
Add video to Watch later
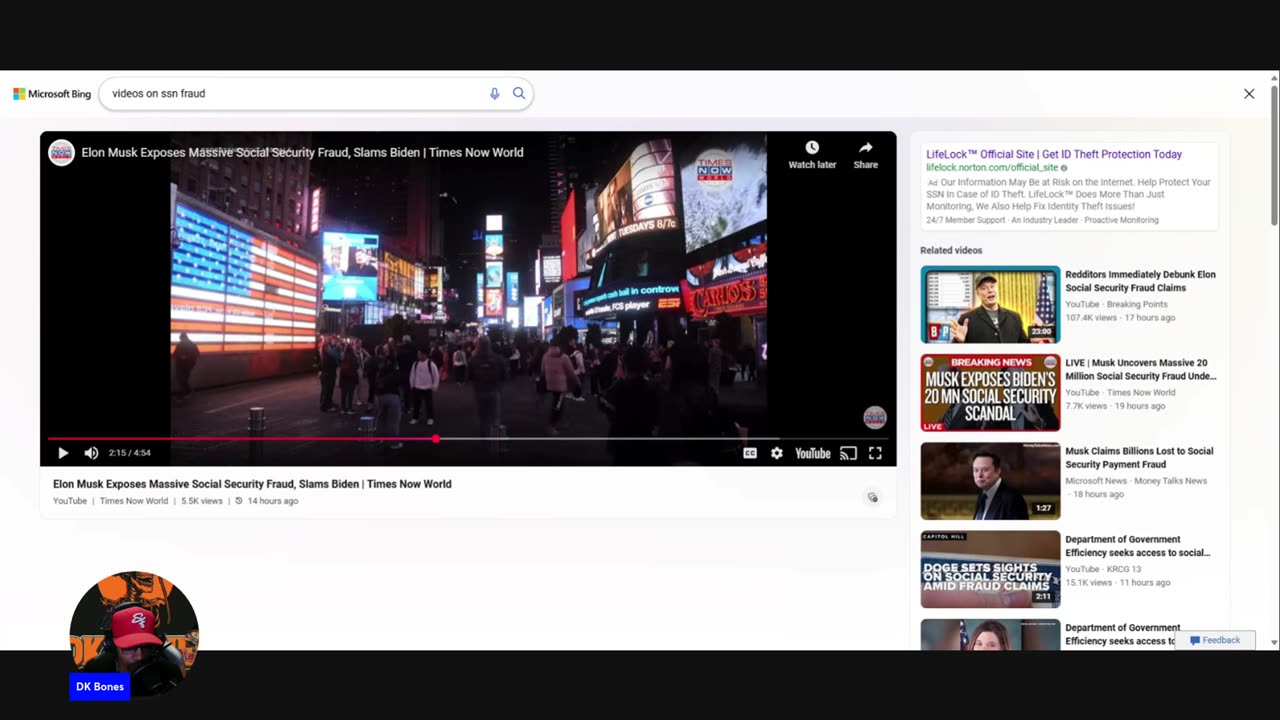click(812, 154)
